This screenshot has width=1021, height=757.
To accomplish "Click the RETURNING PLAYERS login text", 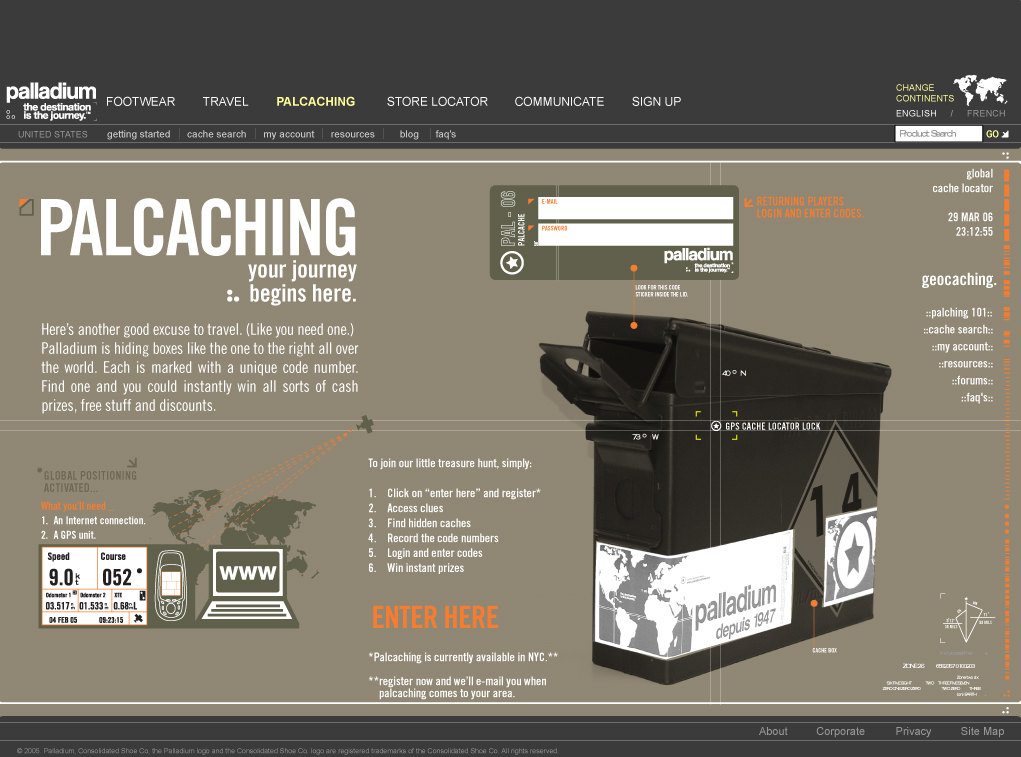I will point(809,207).
